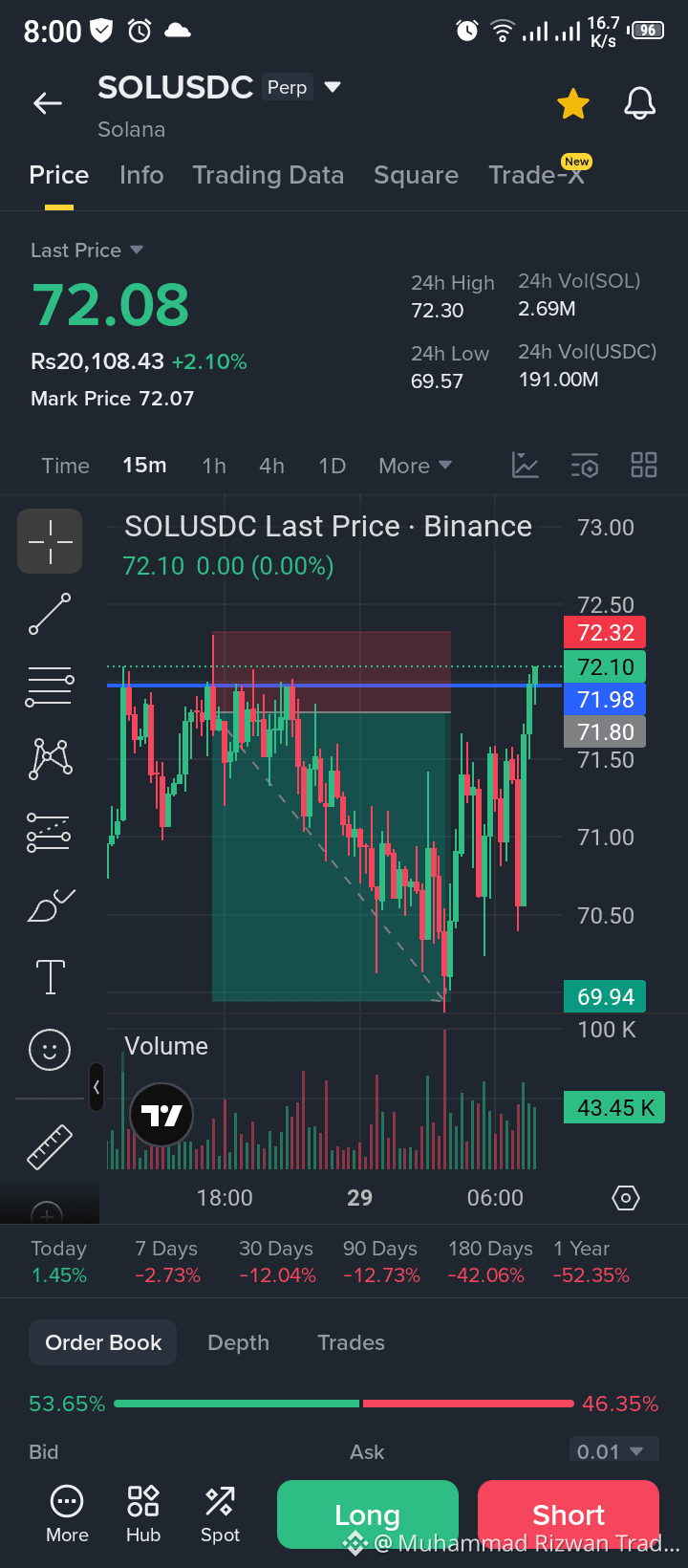Click the 1 Year -52.35% performance
The height and width of the screenshot is (1568, 688).
coord(591,1262)
